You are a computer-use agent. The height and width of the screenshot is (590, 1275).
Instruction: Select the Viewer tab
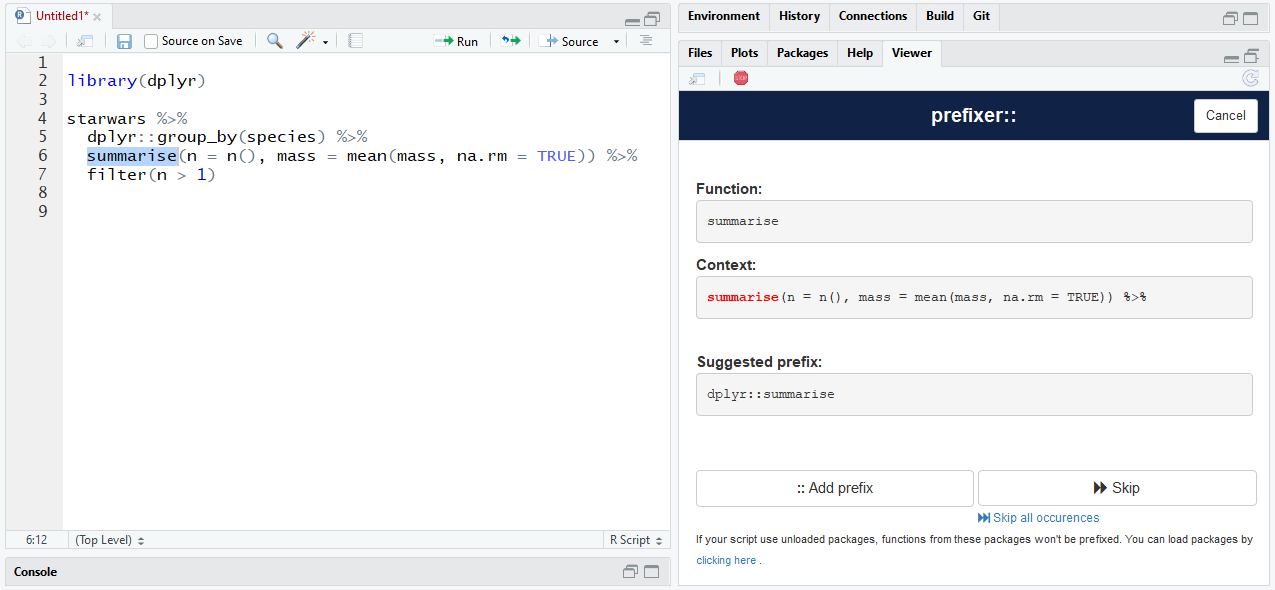pyautogui.click(x=912, y=53)
